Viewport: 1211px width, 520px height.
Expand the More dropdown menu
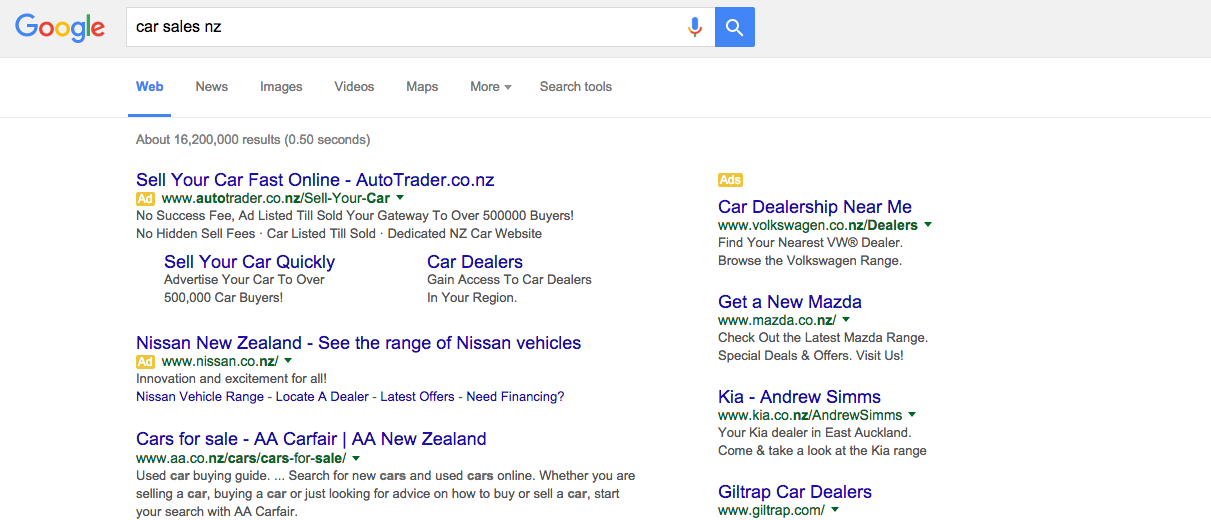point(490,87)
